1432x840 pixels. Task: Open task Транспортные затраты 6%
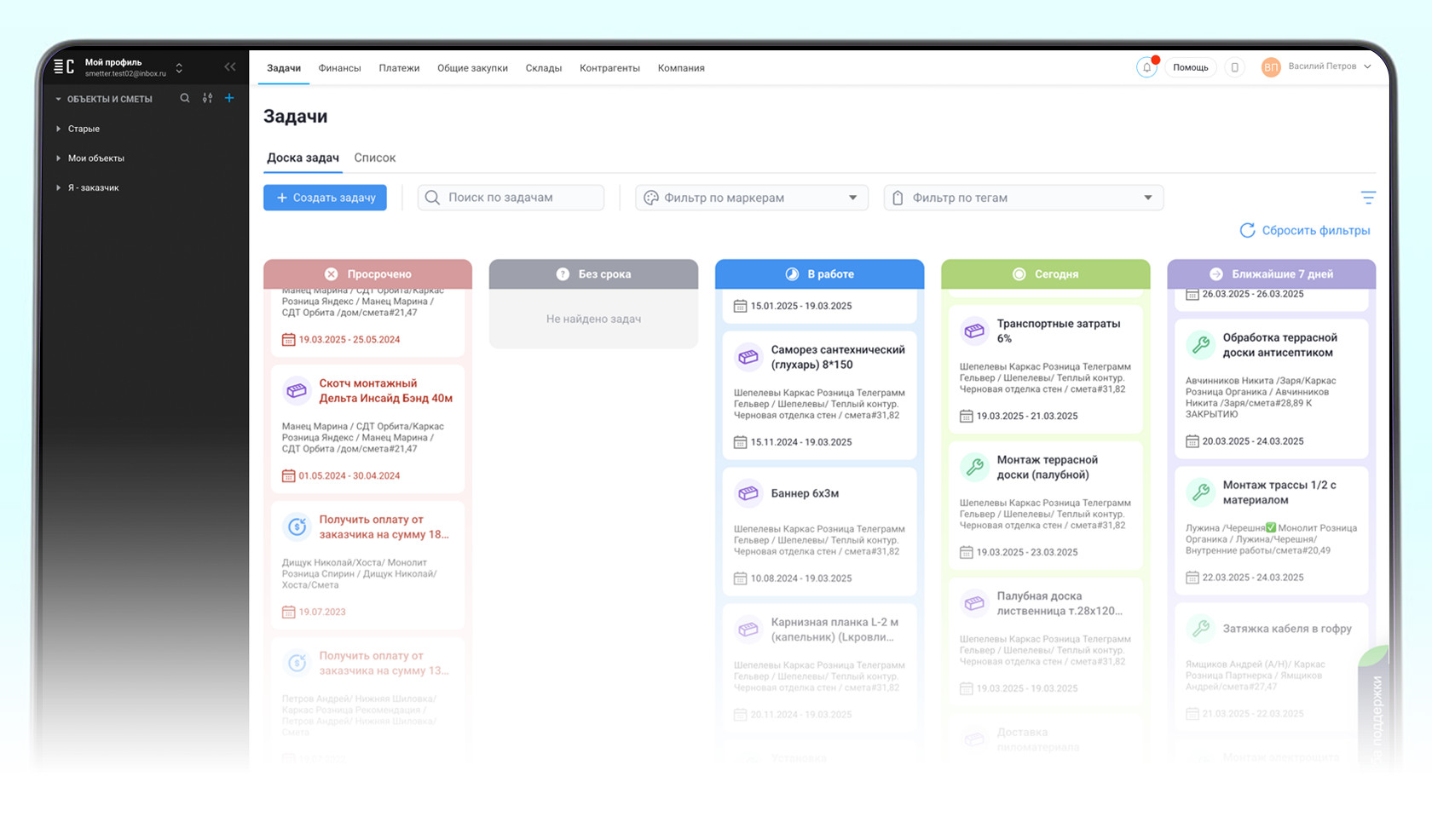tap(1059, 331)
